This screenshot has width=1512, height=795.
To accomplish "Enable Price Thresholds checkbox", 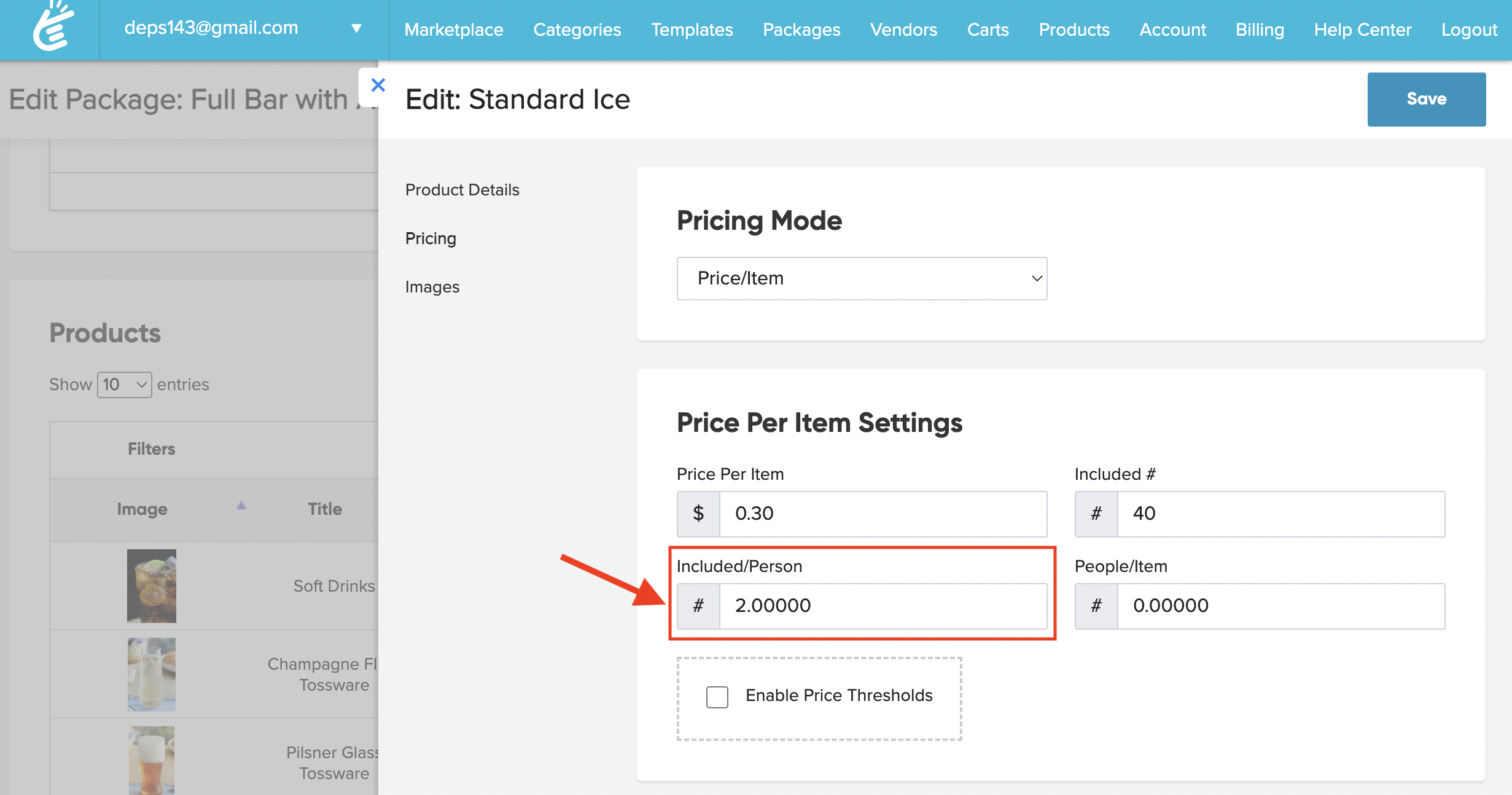I will (x=717, y=697).
